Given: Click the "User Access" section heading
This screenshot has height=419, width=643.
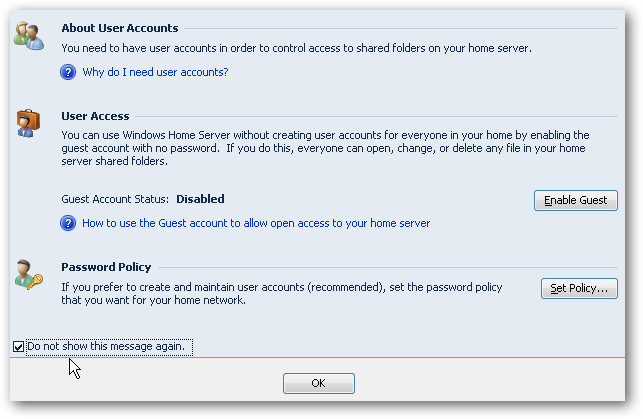Looking at the screenshot, I should 95,116.
